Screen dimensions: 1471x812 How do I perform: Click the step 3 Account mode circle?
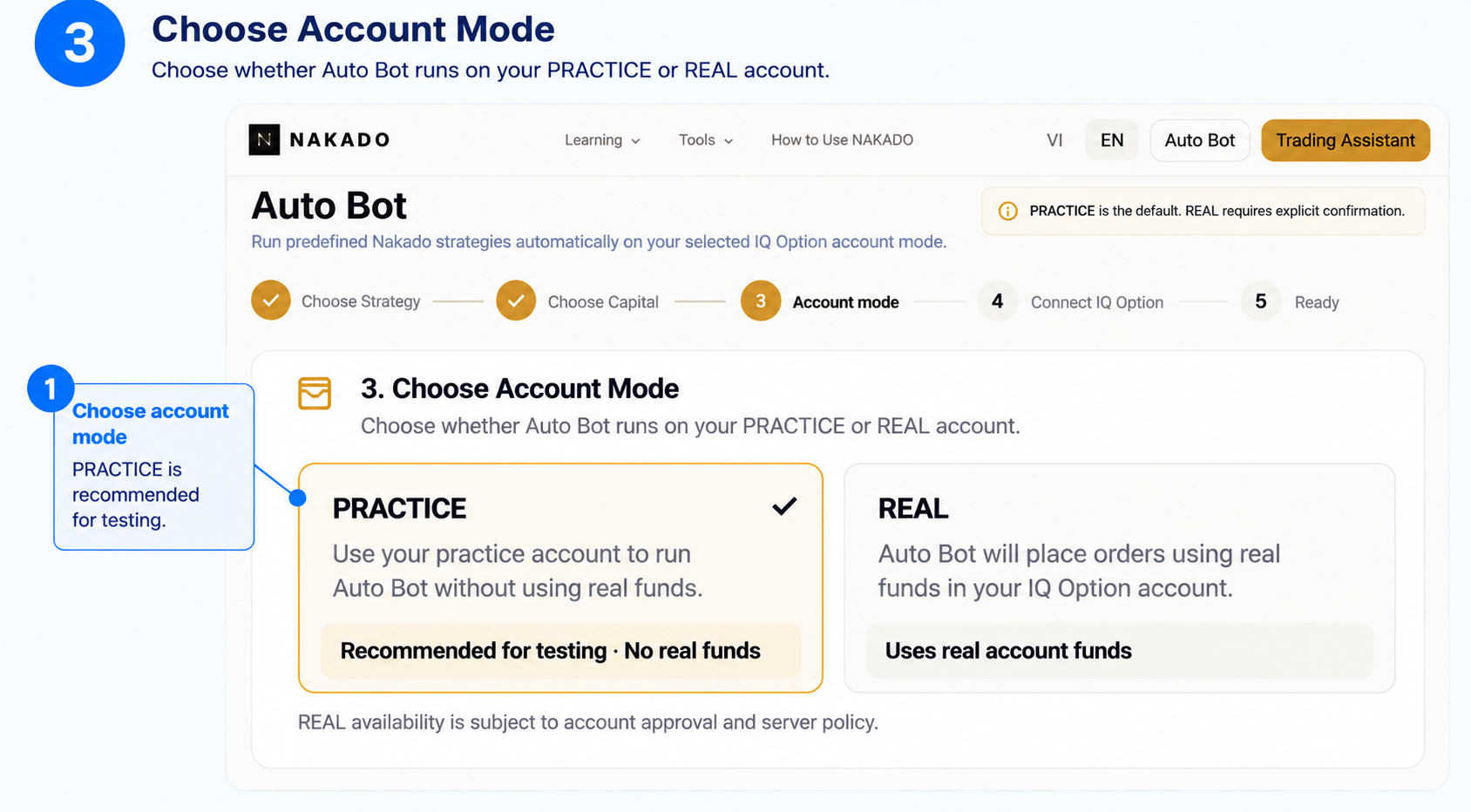pos(761,301)
